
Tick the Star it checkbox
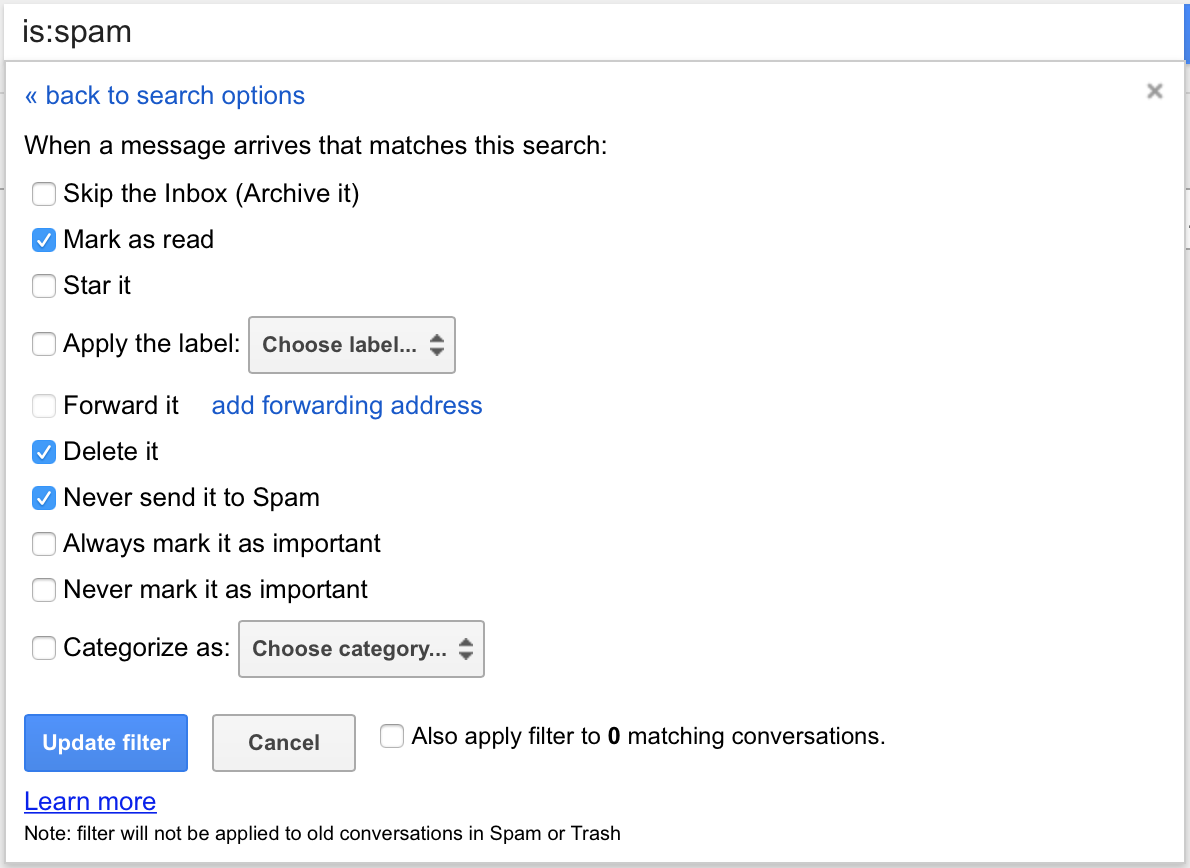click(x=44, y=286)
